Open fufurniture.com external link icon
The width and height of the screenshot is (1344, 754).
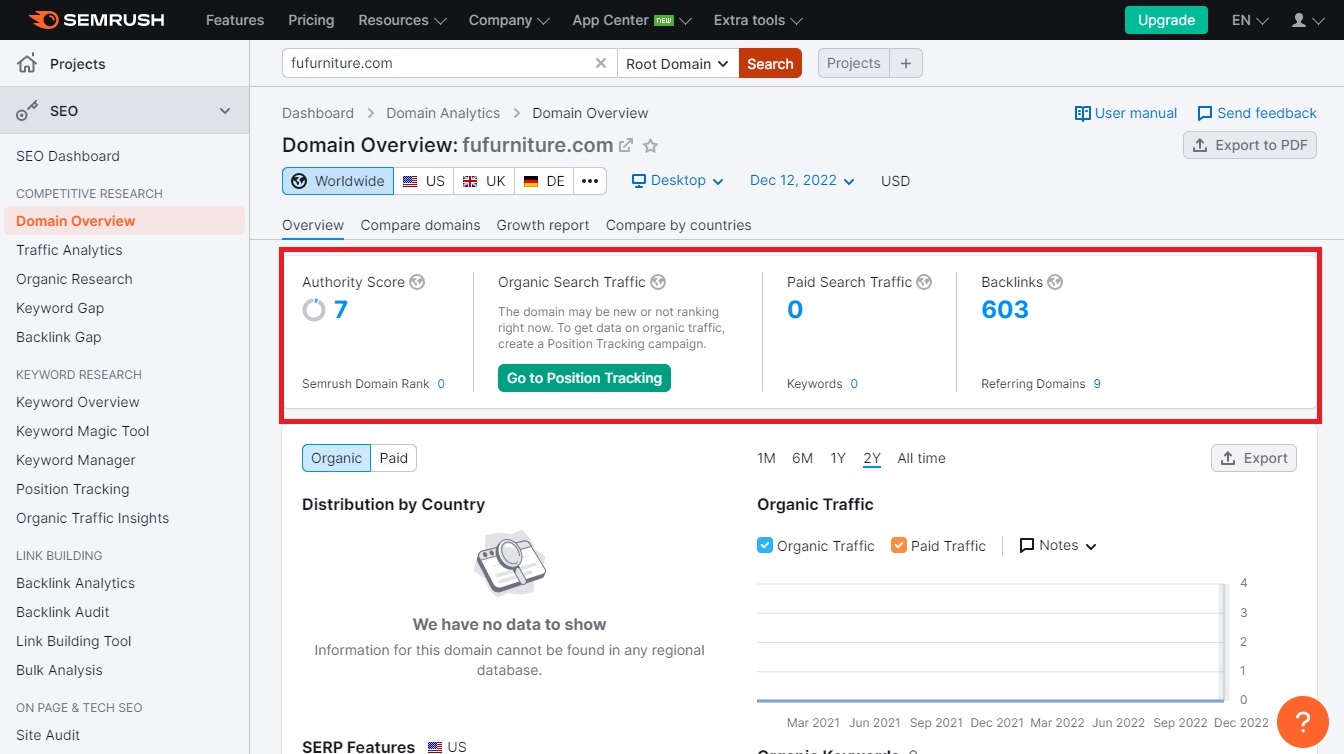point(626,146)
